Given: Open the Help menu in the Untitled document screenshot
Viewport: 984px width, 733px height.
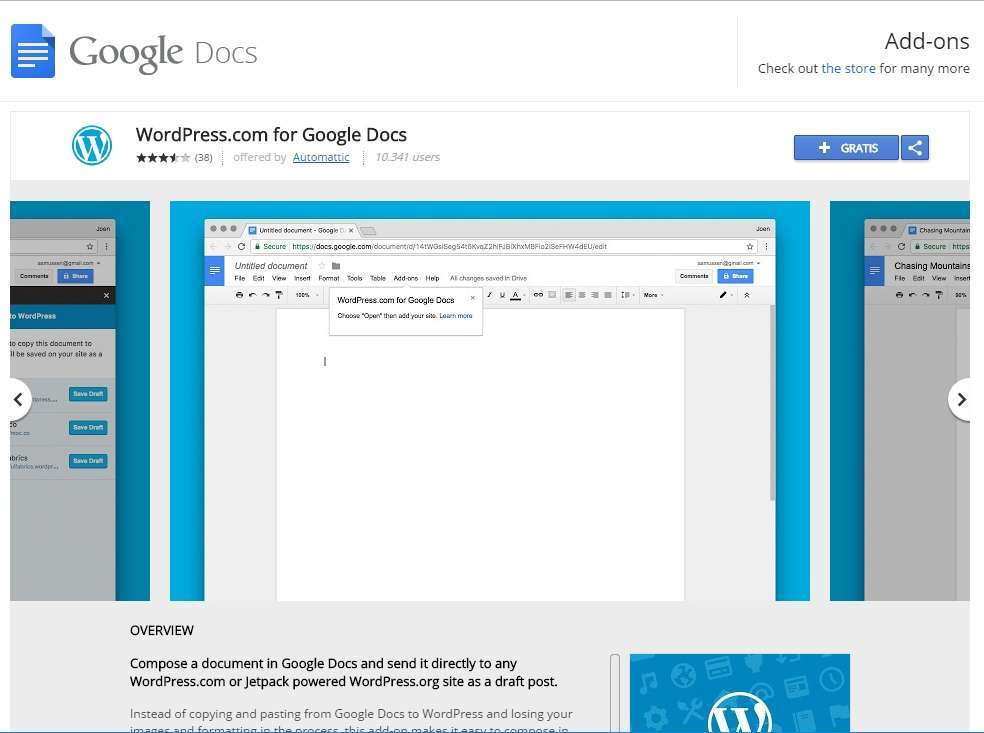Looking at the screenshot, I should [x=432, y=278].
